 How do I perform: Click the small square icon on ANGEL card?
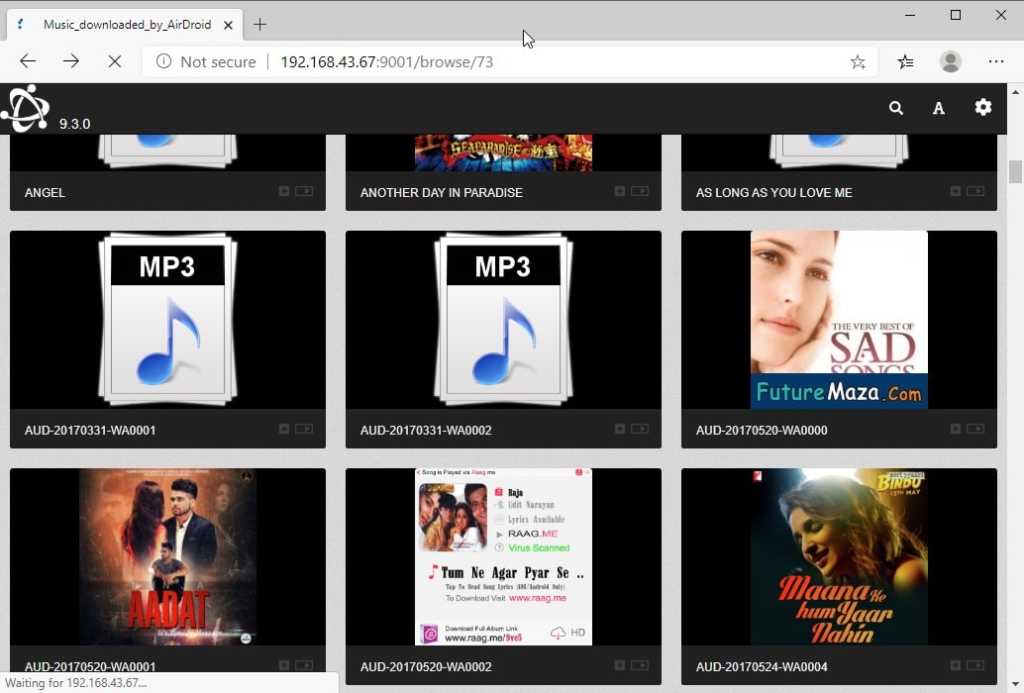click(x=284, y=191)
